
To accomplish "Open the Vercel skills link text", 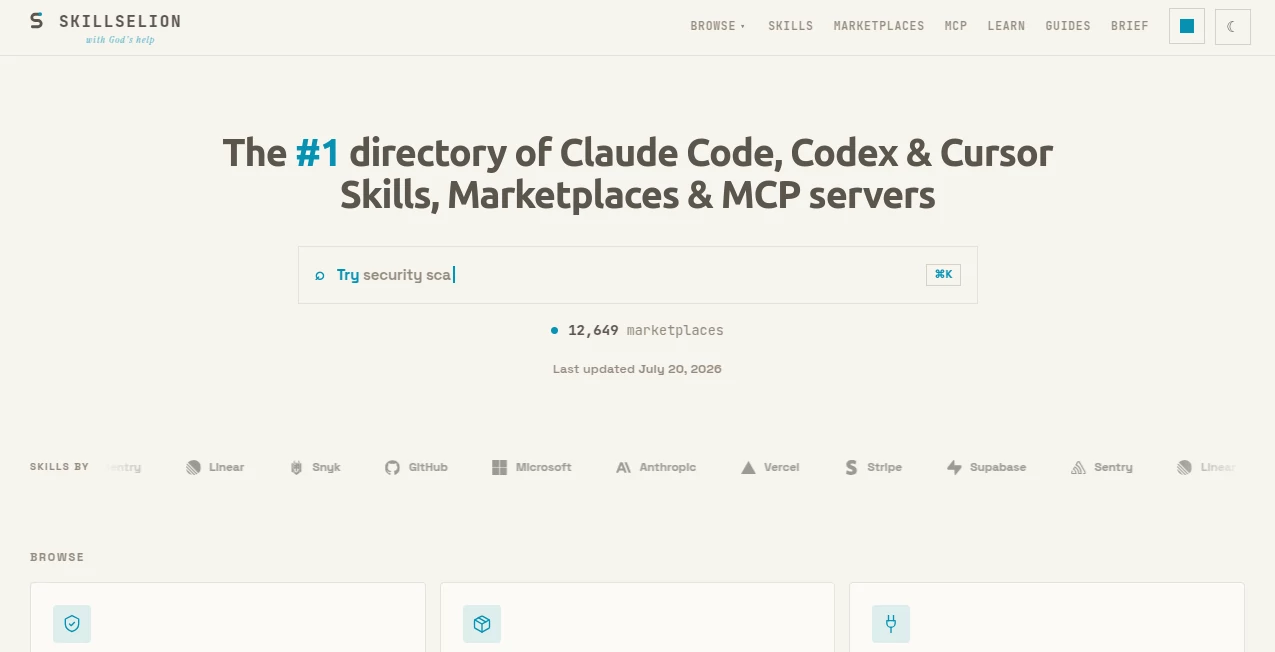I will (x=782, y=467).
